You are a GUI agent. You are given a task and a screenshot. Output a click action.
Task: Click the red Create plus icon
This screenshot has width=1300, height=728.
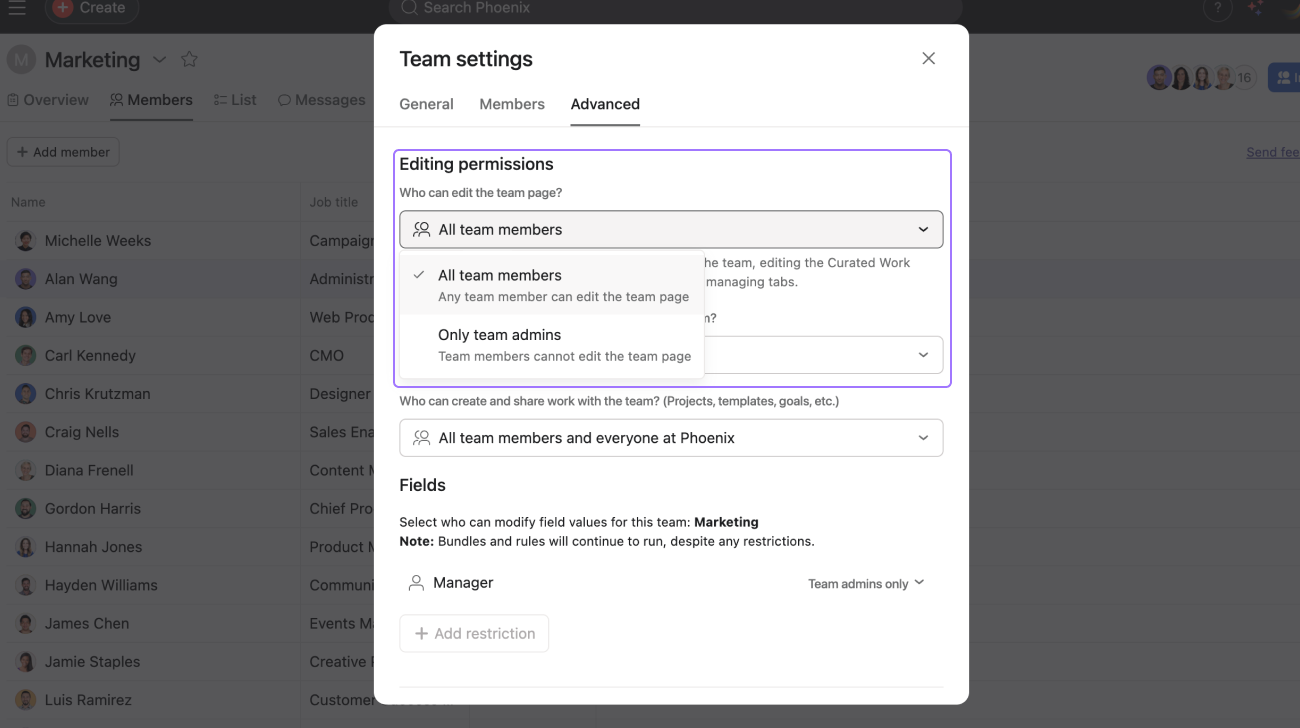(63, 8)
